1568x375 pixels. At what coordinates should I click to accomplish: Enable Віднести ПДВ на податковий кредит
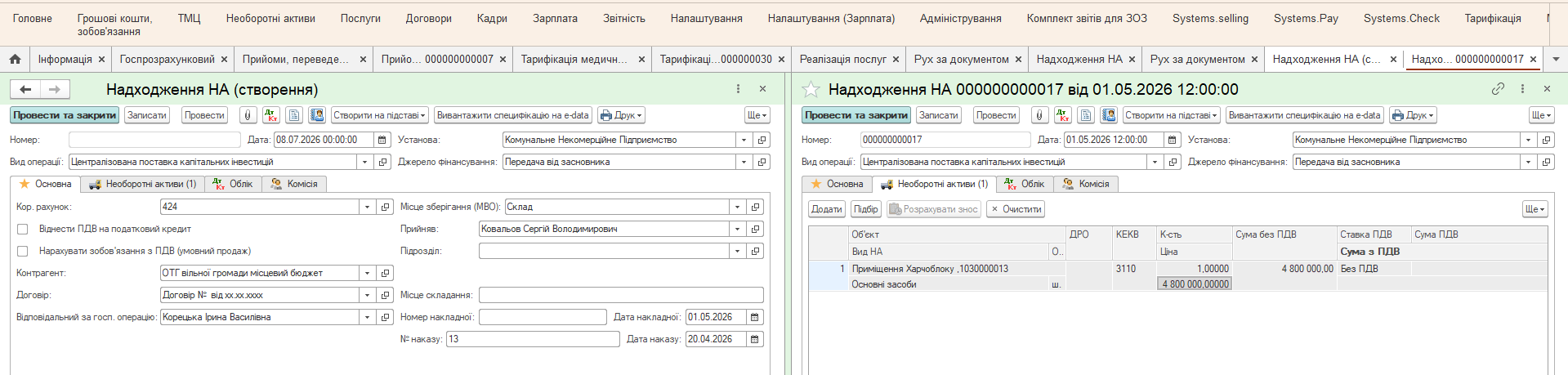point(23,230)
